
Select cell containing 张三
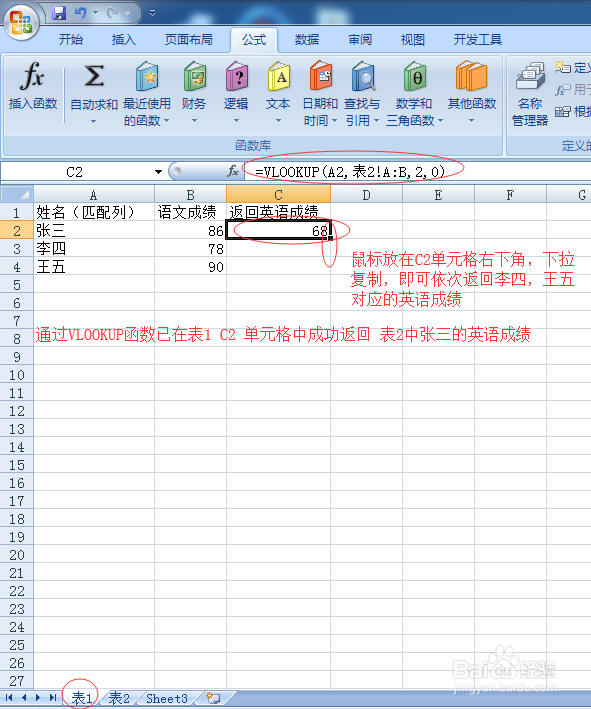94,231
